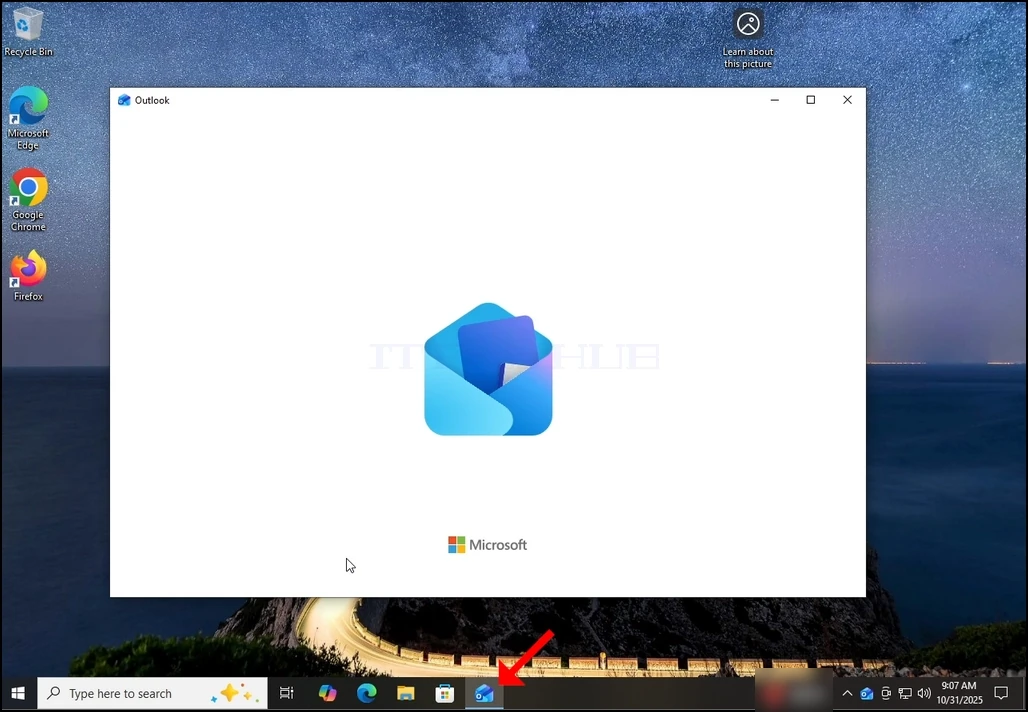1028x712 pixels.
Task: Open the Recycle Bin desktop icon
Action: click(28, 31)
